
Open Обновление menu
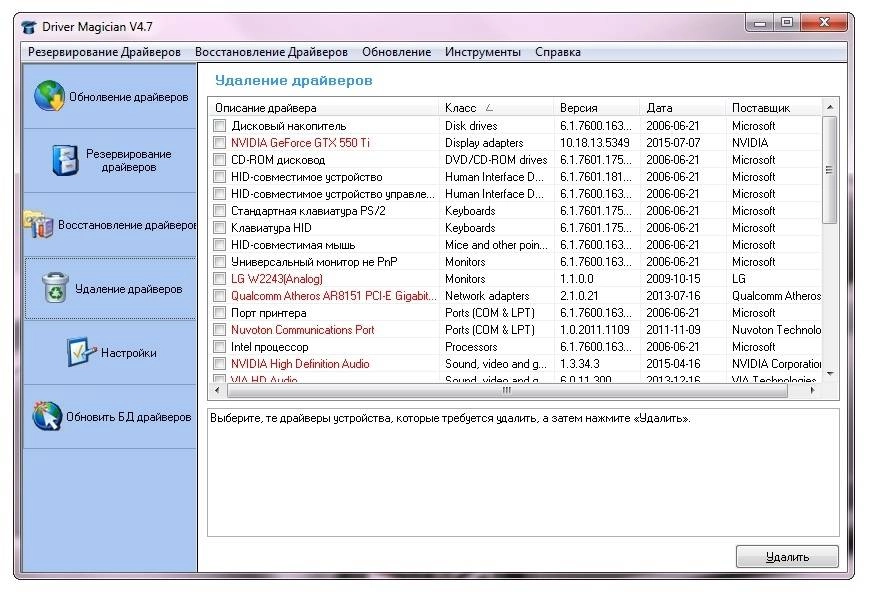397,52
